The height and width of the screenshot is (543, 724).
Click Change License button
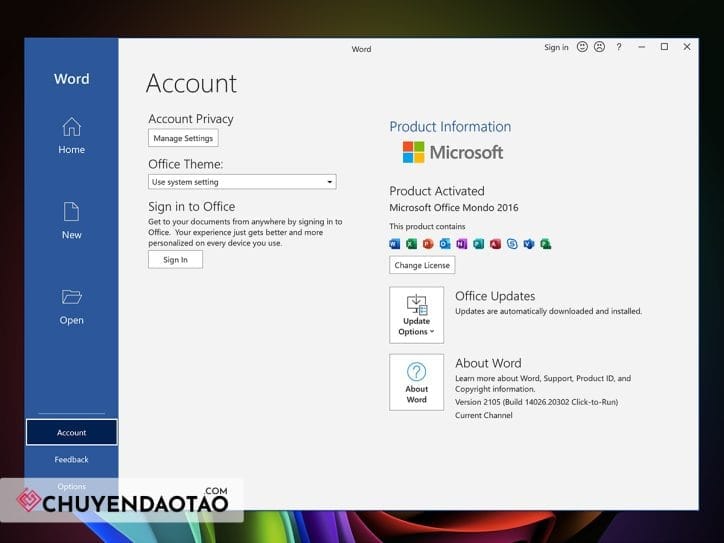[422, 265]
